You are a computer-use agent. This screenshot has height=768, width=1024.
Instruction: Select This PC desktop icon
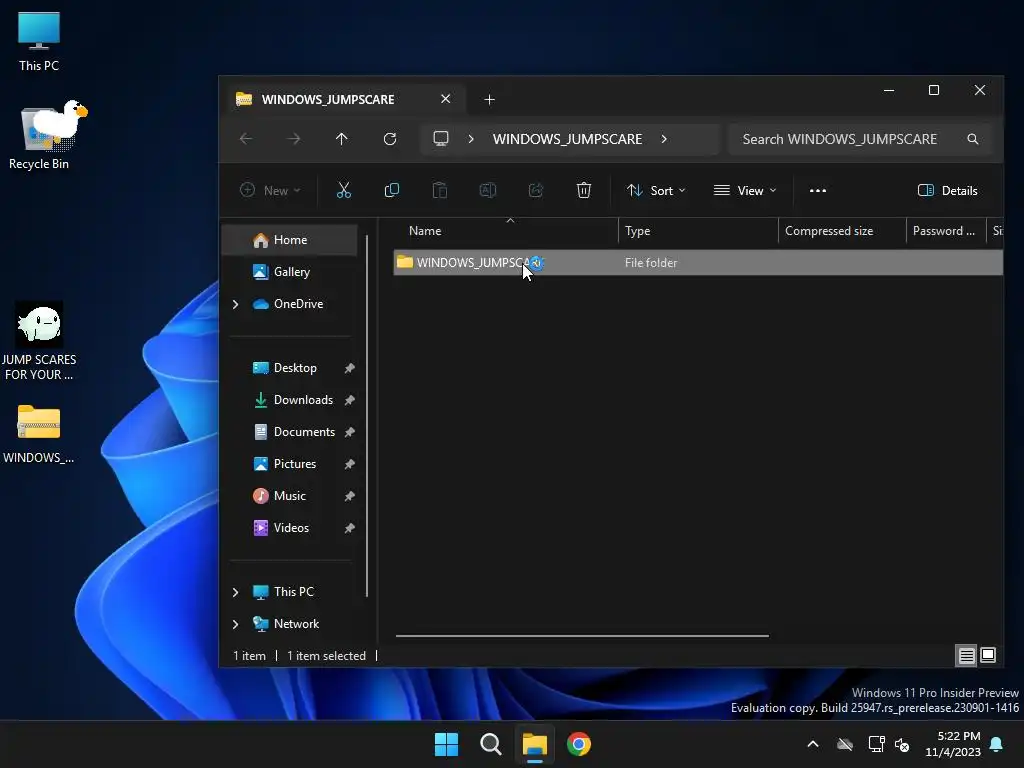tap(39, 40)
